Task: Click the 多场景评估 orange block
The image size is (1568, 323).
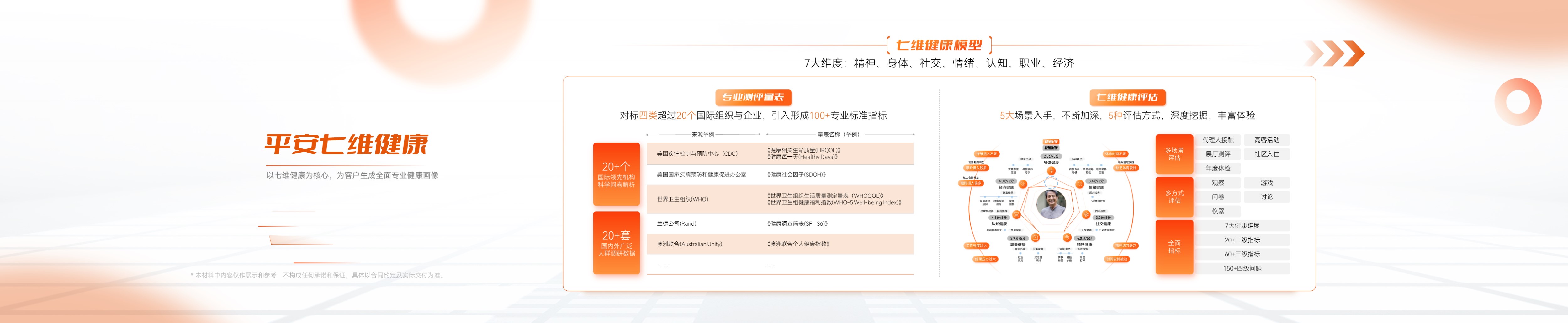Action: tap(1174, 154)
